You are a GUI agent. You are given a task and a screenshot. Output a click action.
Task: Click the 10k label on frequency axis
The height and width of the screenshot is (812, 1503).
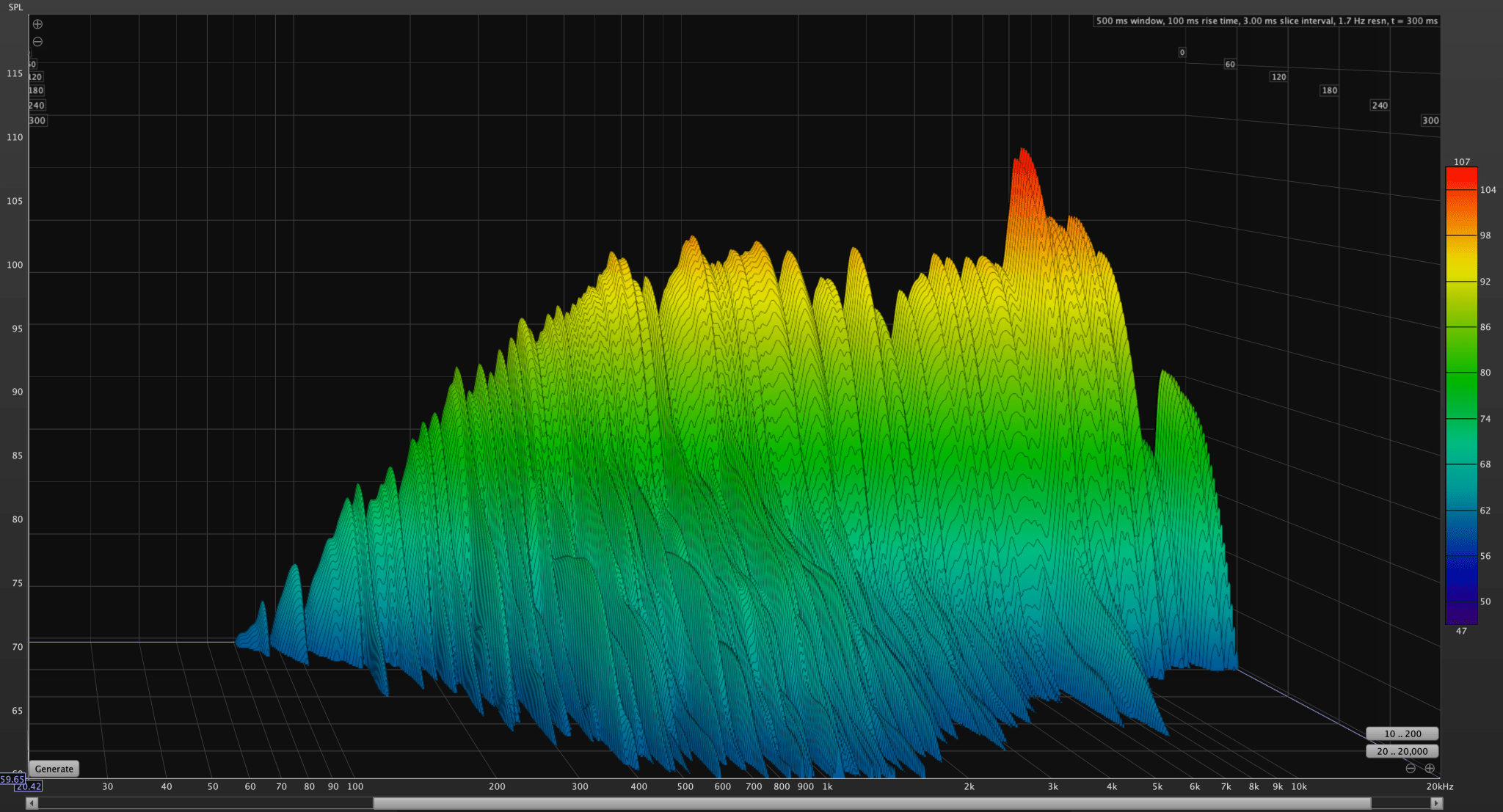pos(1299,786)
